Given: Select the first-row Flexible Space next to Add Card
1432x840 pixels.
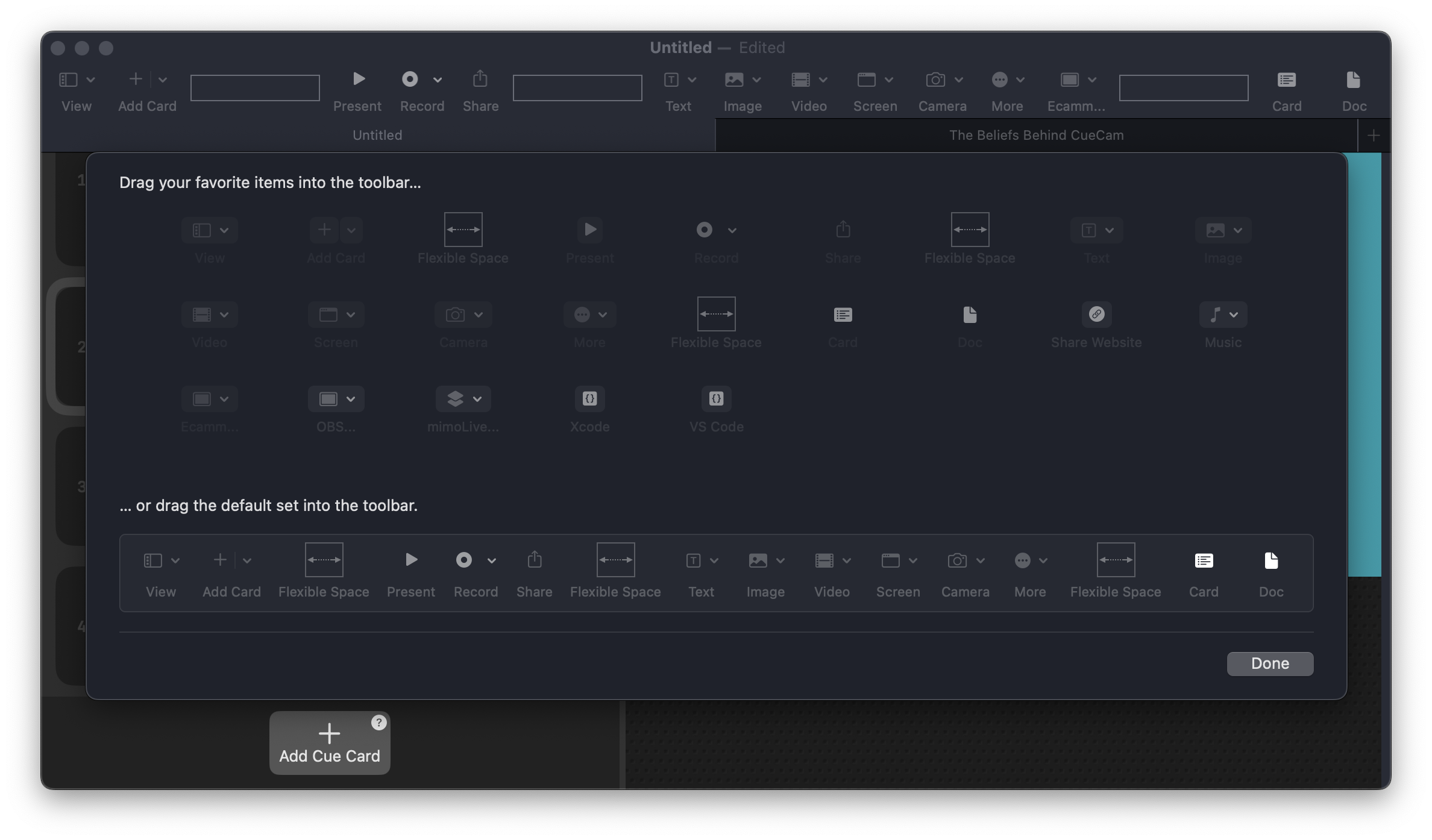Looking at the screenshot, I should point(463,239).
